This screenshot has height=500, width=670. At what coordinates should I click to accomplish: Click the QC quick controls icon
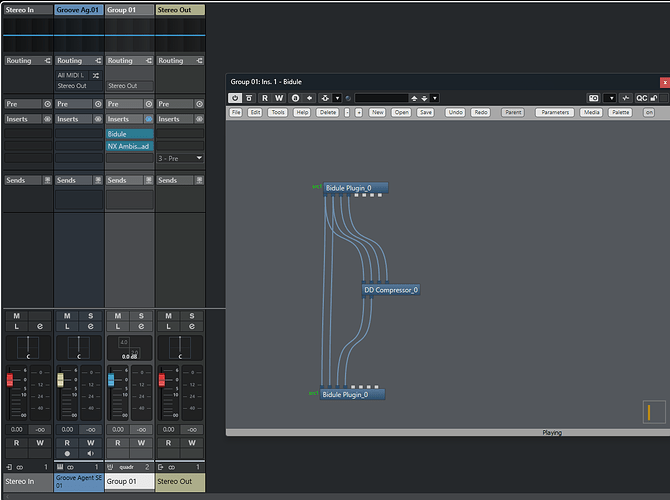click(641, 98)
